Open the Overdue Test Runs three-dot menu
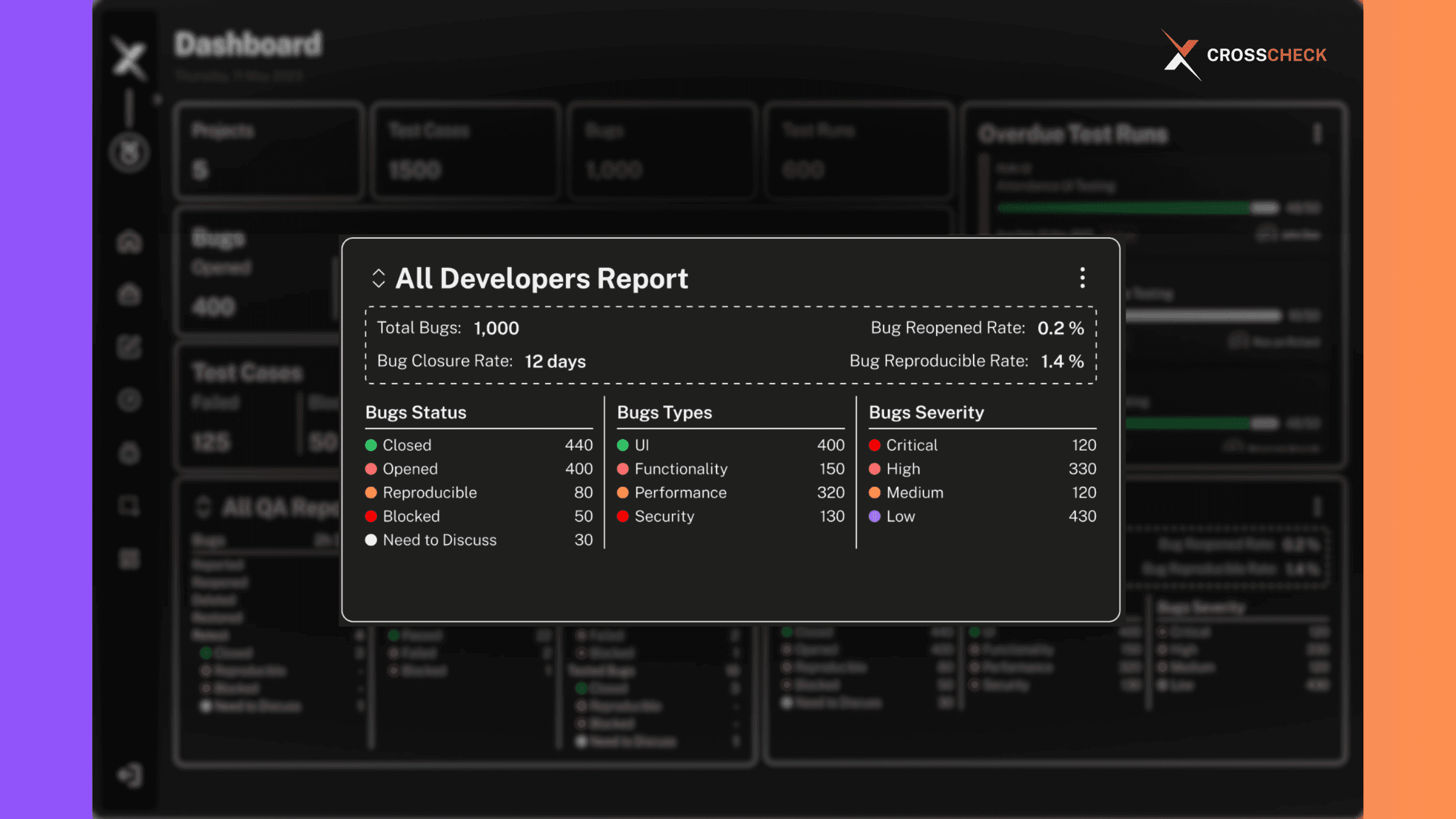This screenshot has height=819, width=1456. (1317, 134)
